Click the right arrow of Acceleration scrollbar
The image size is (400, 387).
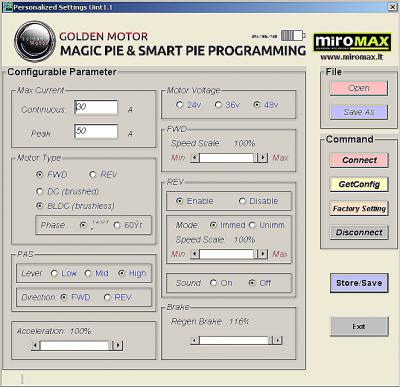coord(118,345)
